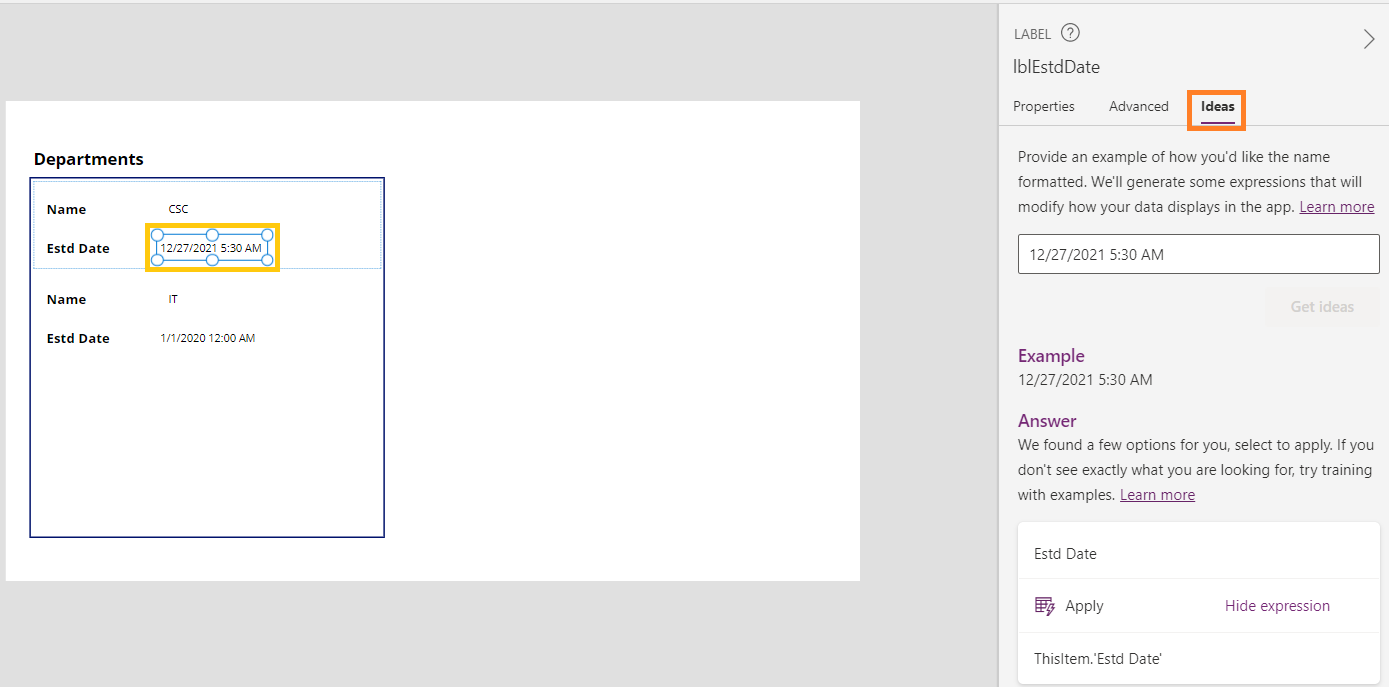Click the Learn more link under the name format description
This screenshot has width=1389, height=687.
(1336, 207)
